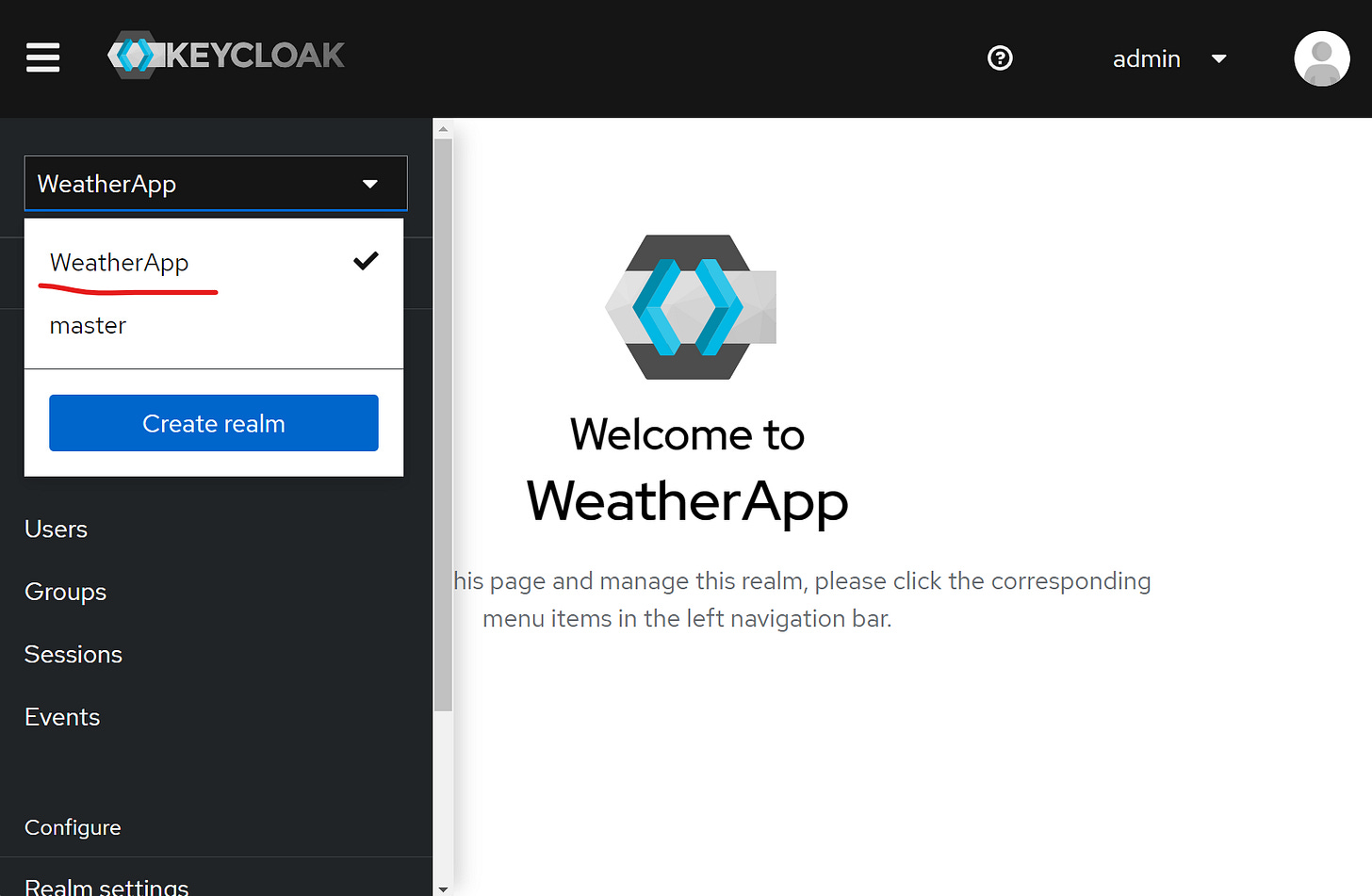The width and height of the screenshot is (1372, 896).
Task: Click the sidebar scrollbar thumb
Action: (443, 424)
